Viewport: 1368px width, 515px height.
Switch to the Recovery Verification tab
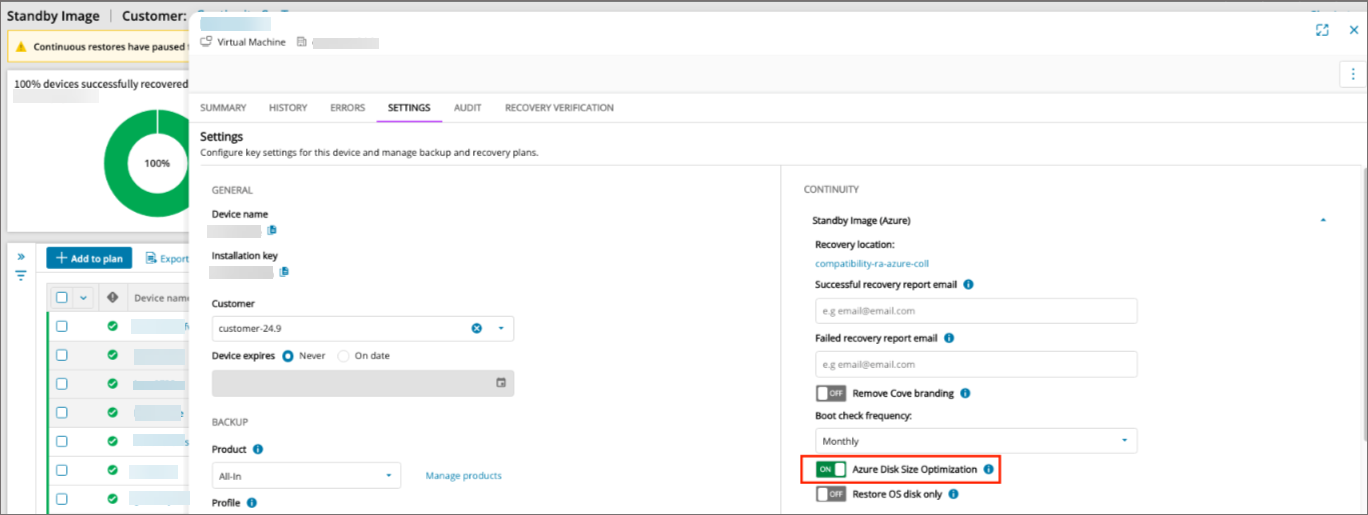tap(559, 108)
